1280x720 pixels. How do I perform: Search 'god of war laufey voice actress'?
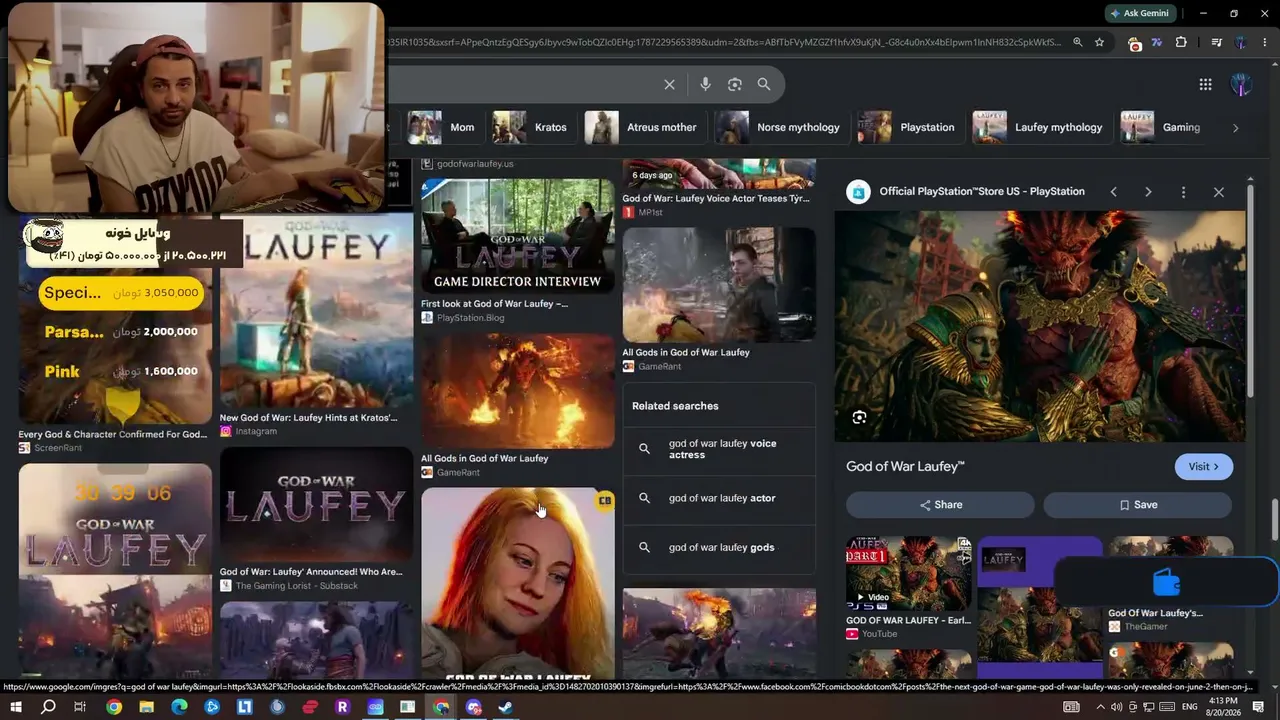[720, 449]
